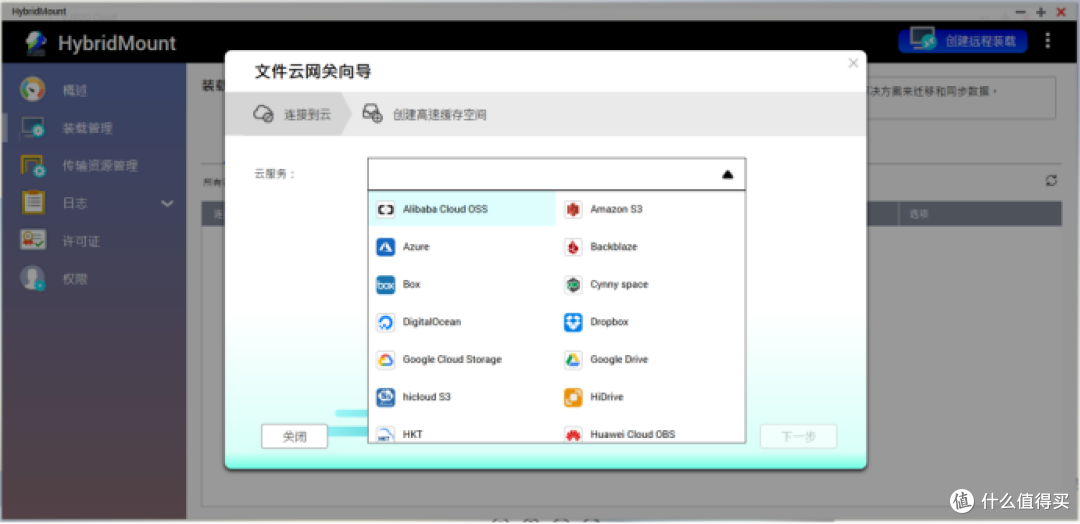Choose the hicloud S3 icon
The image size is (1080, 524).
(386, 397)
